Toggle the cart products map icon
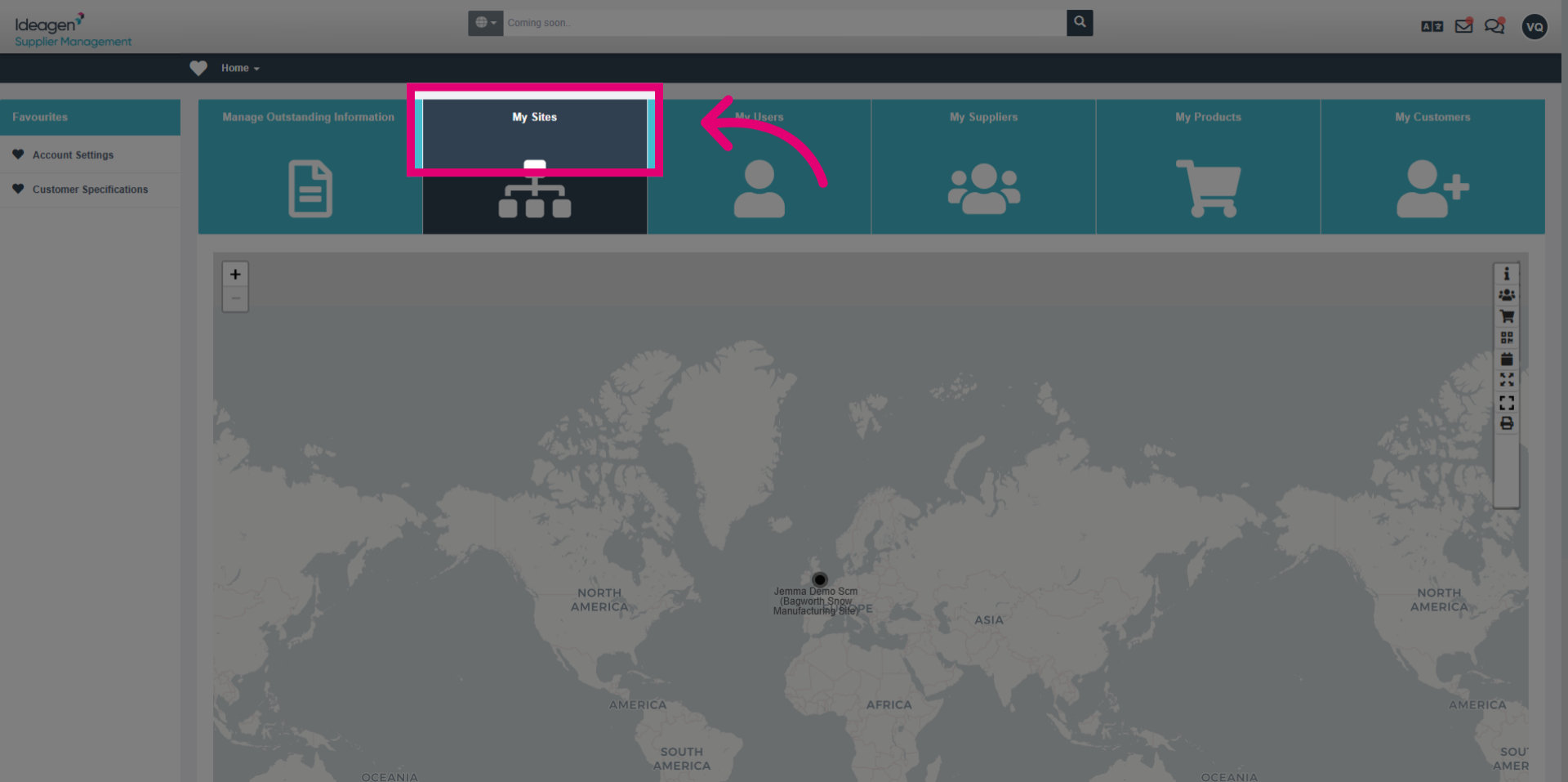The height and width of the screenshot is (782, 1568). (x=1507, y=316)
